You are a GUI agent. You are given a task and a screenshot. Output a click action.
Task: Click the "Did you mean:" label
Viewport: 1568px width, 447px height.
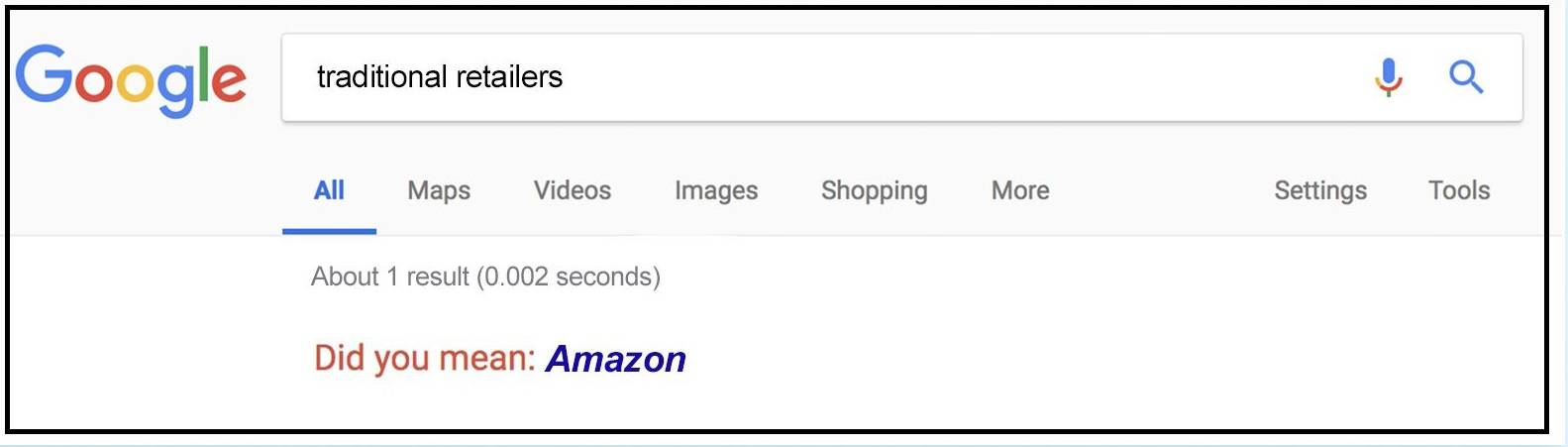click(x=424, y=358)
